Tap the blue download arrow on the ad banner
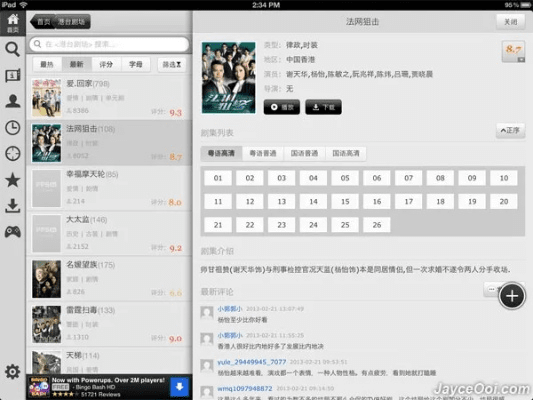The width and height of the screenshot is (533, 400). [179, 387]
